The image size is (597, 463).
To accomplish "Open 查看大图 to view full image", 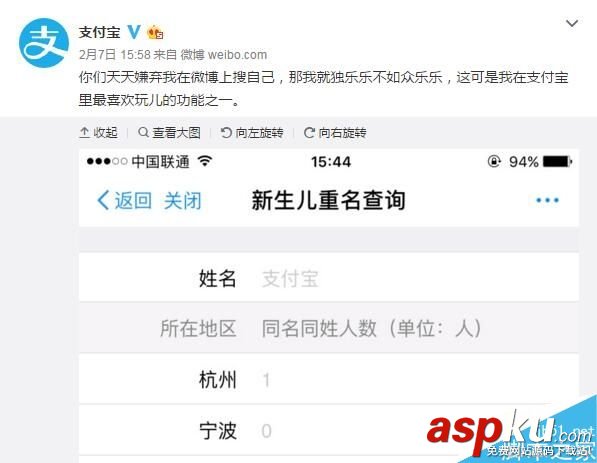I will (x=169, y=133).
